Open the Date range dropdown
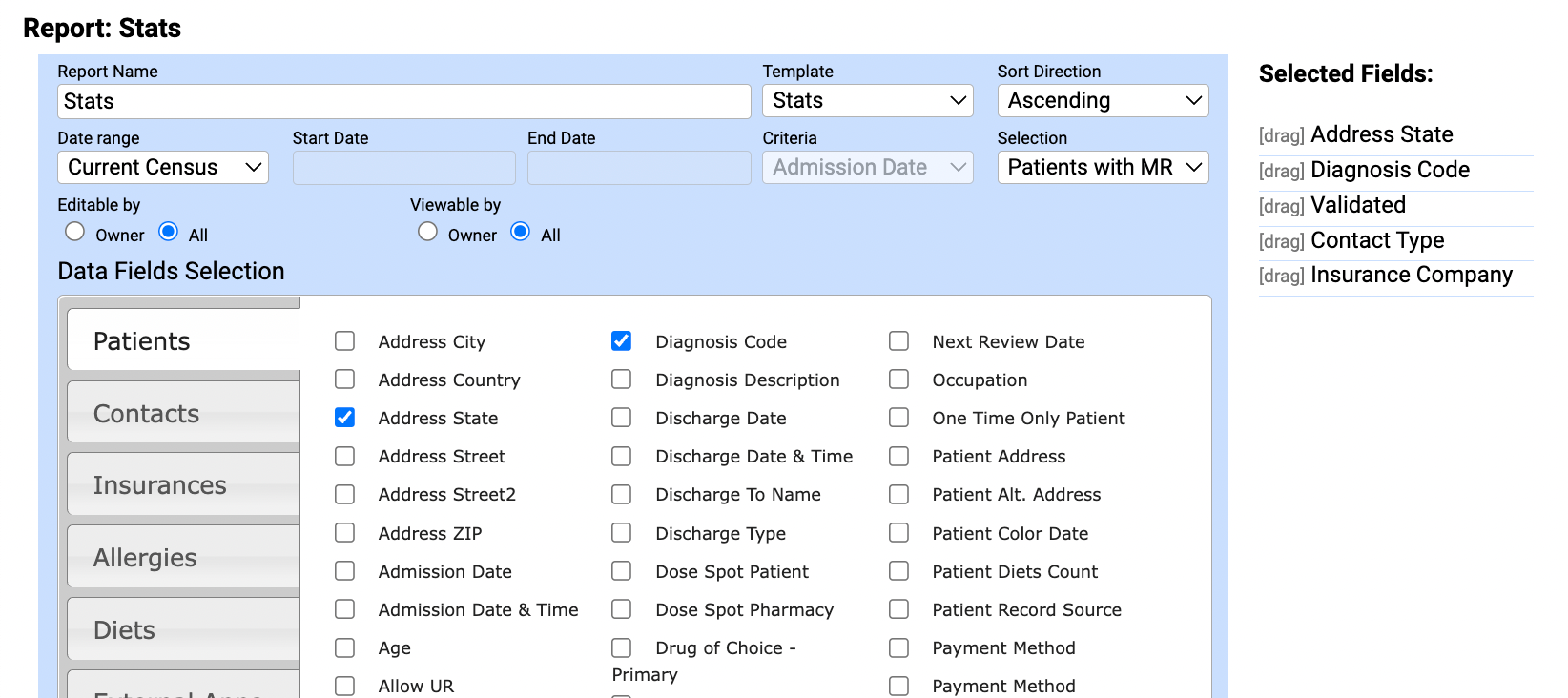This screenshot has width=1568, height=698. tap(163, 168)
